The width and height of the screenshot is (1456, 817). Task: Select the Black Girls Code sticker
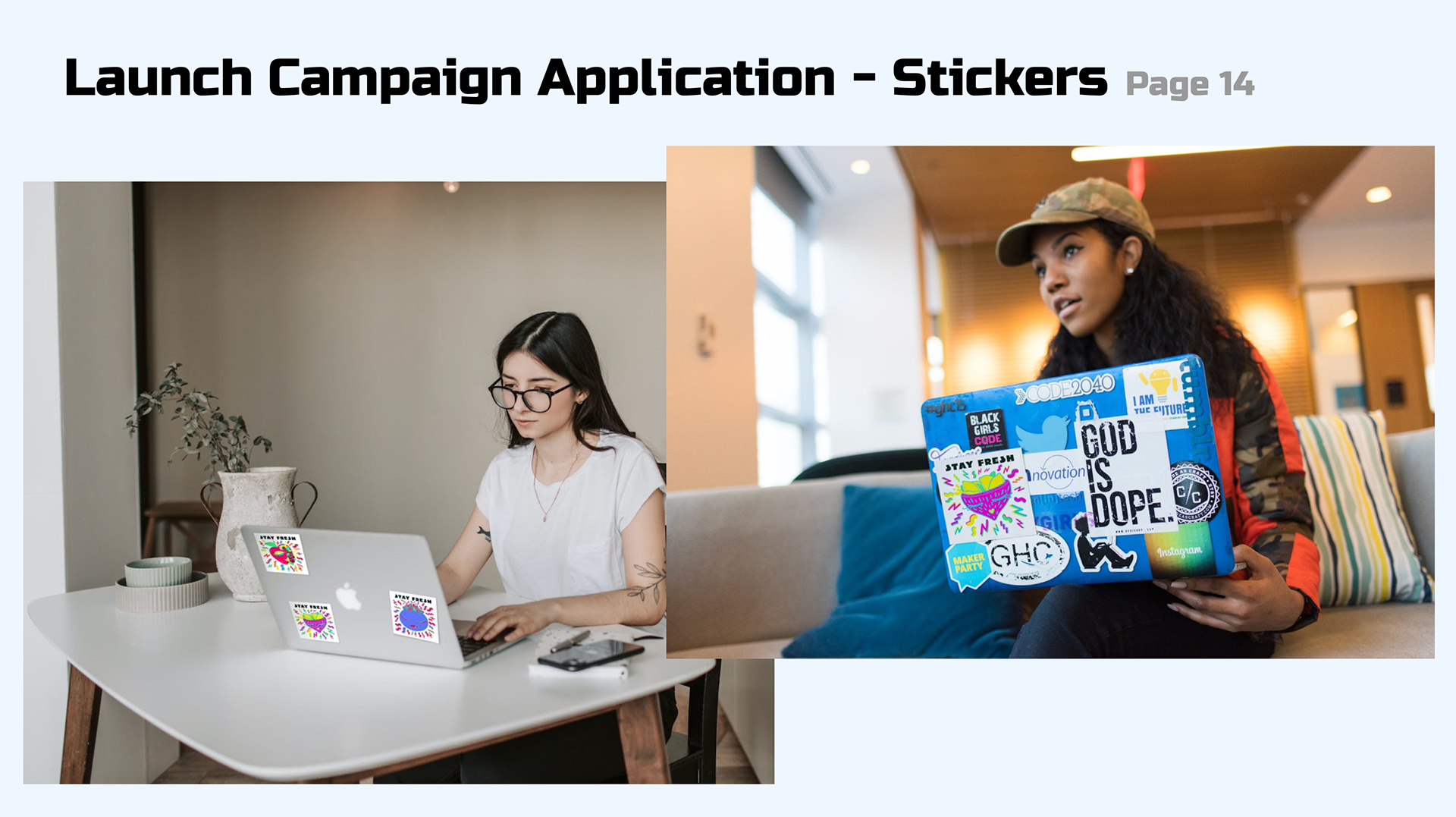click(x=986, y=429)
